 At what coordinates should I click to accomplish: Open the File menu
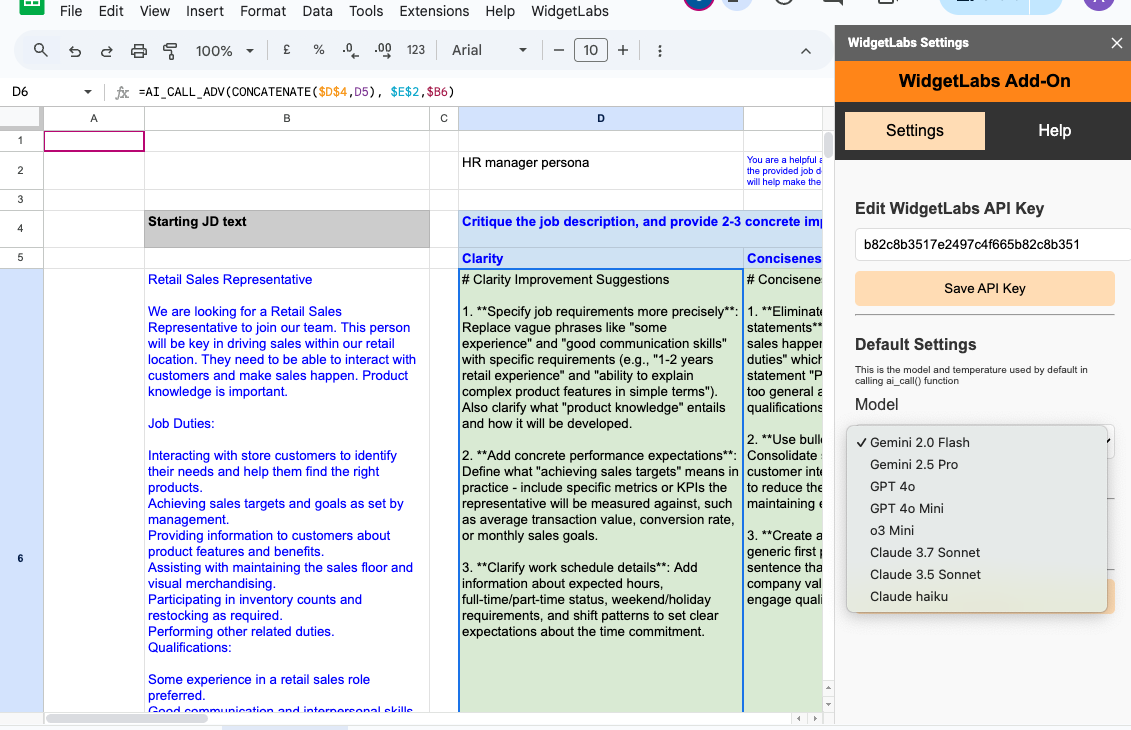[71, 12]
